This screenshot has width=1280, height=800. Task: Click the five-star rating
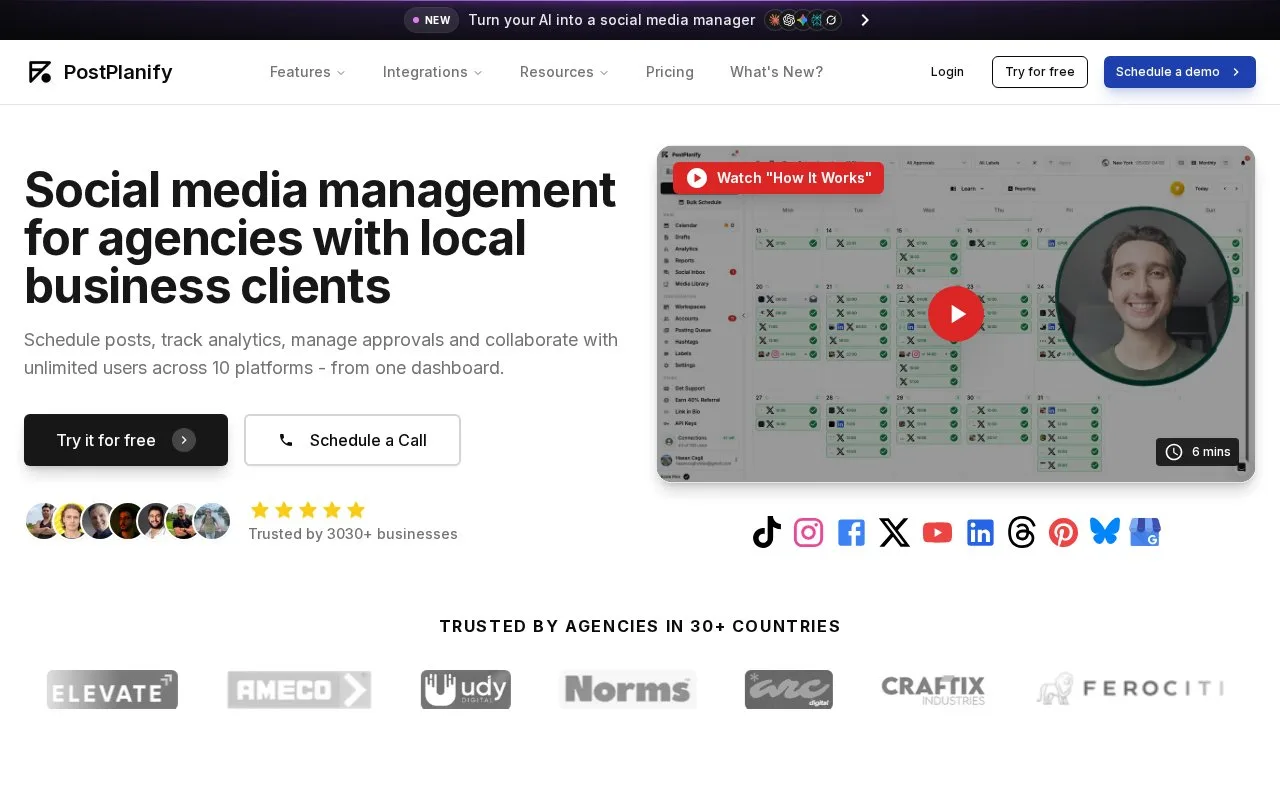click(308, 510)
